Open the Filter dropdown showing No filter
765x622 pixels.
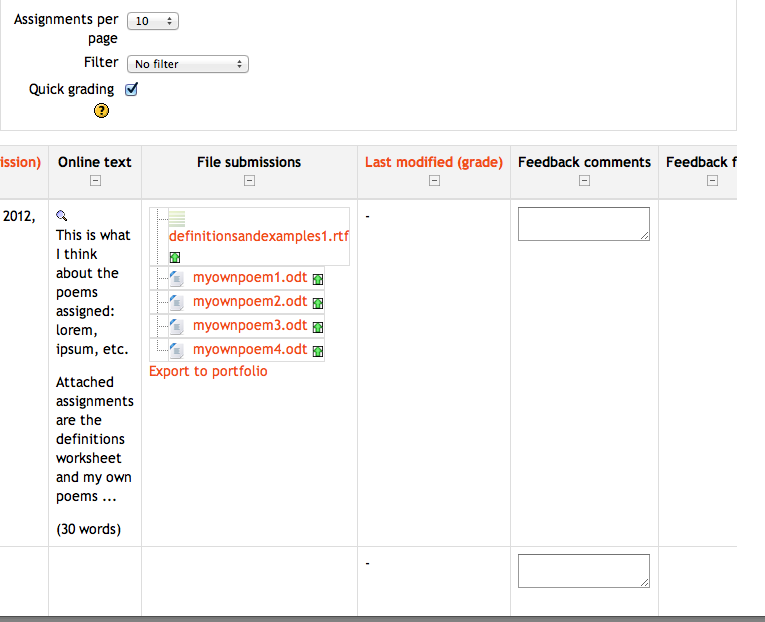[x=188, y=64]
